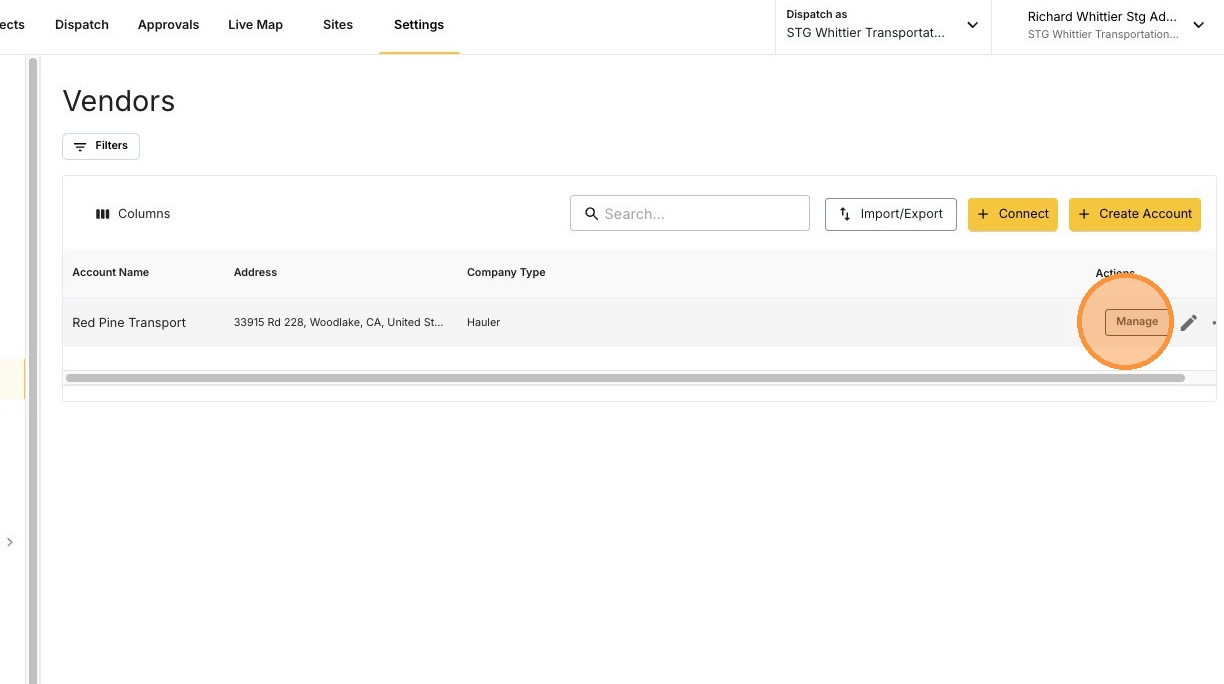Image resolution: width=1224 pixels, height=684 pixels.
Task: Click the Create Account button
Action: (x=1135, y=214)
